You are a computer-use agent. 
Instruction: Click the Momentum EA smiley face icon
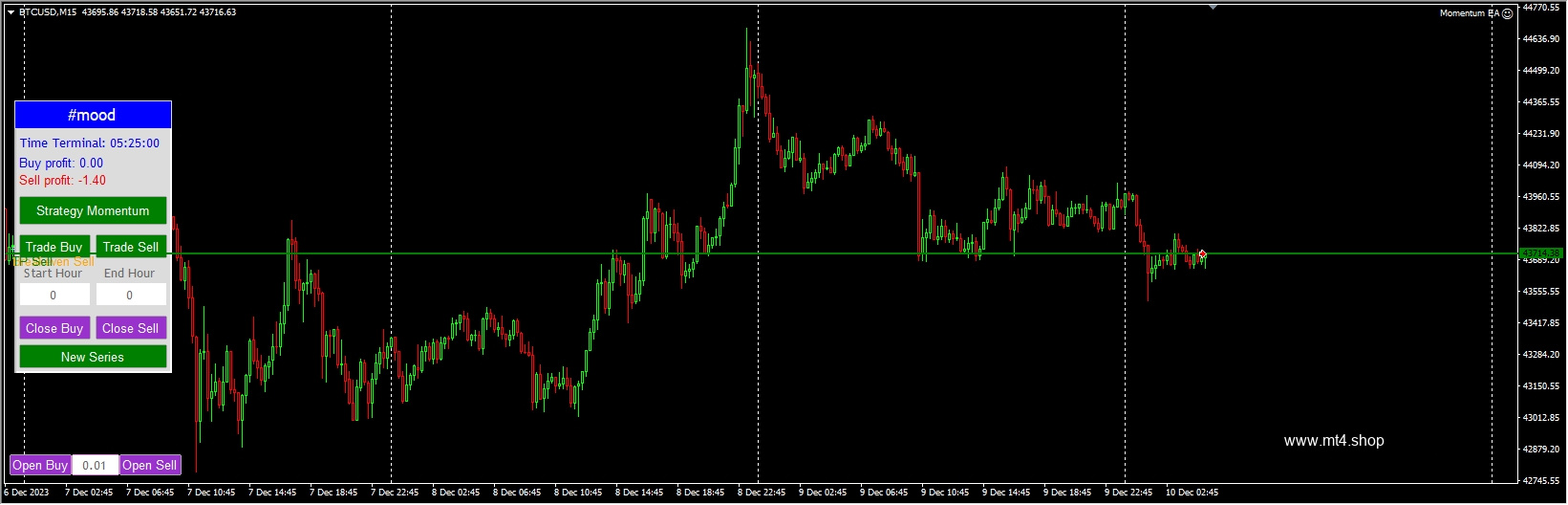(x=1508, y=13)
